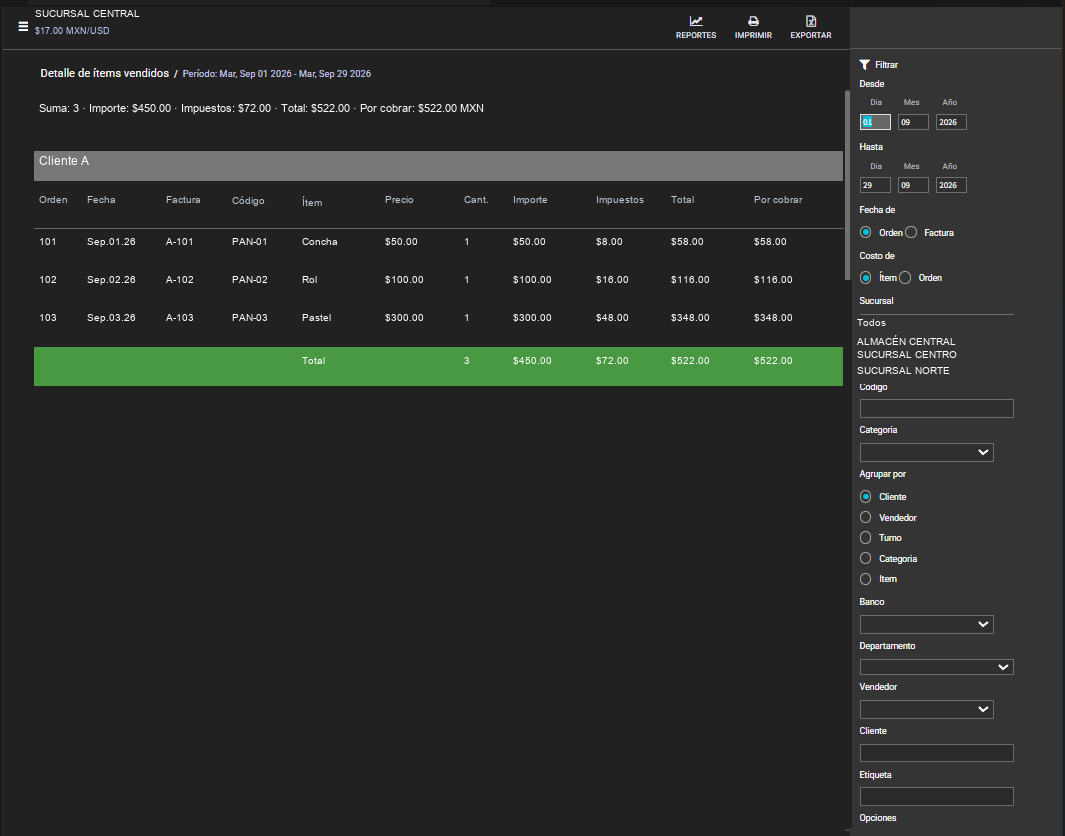
Task: Click the Hasta Año field
Action: pos(951,185)
